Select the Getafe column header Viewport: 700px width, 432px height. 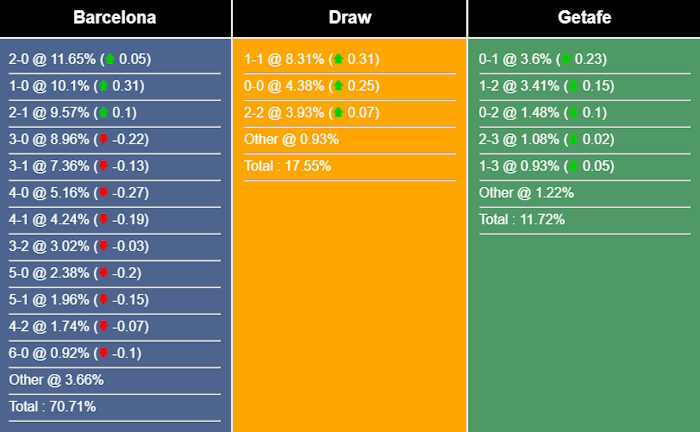click(584, 18)
